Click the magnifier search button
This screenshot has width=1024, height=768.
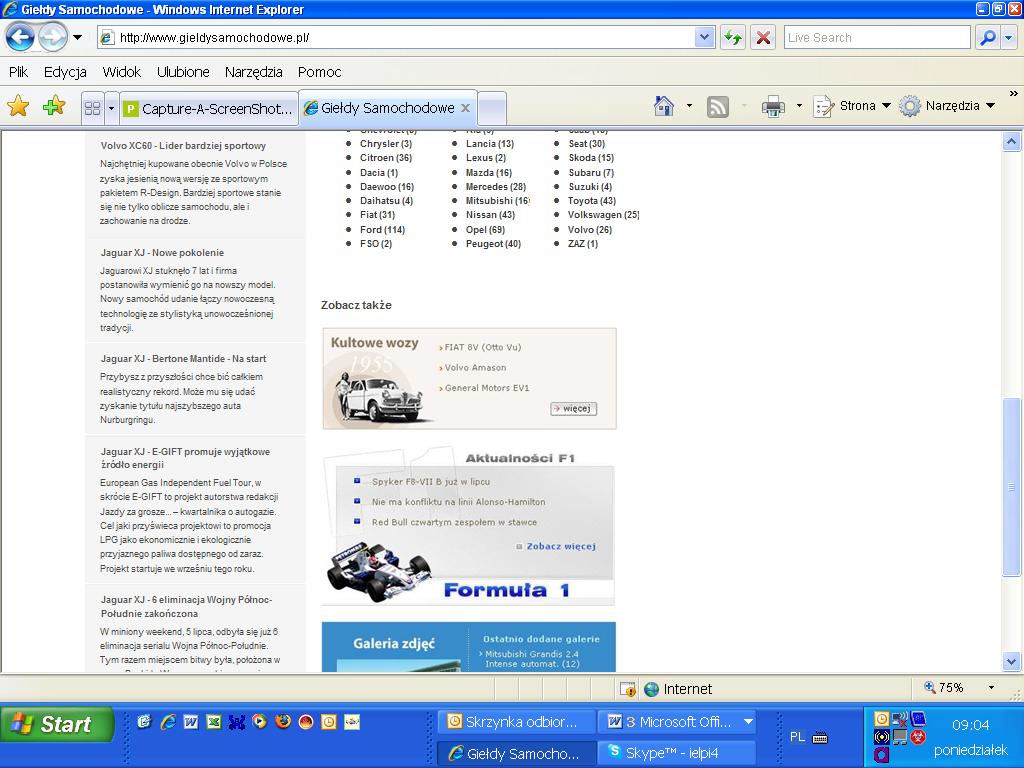(987, 37)
